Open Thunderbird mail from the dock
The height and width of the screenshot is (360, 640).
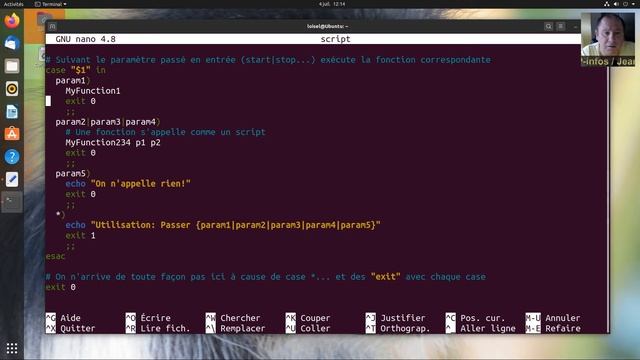pos(12,43)
